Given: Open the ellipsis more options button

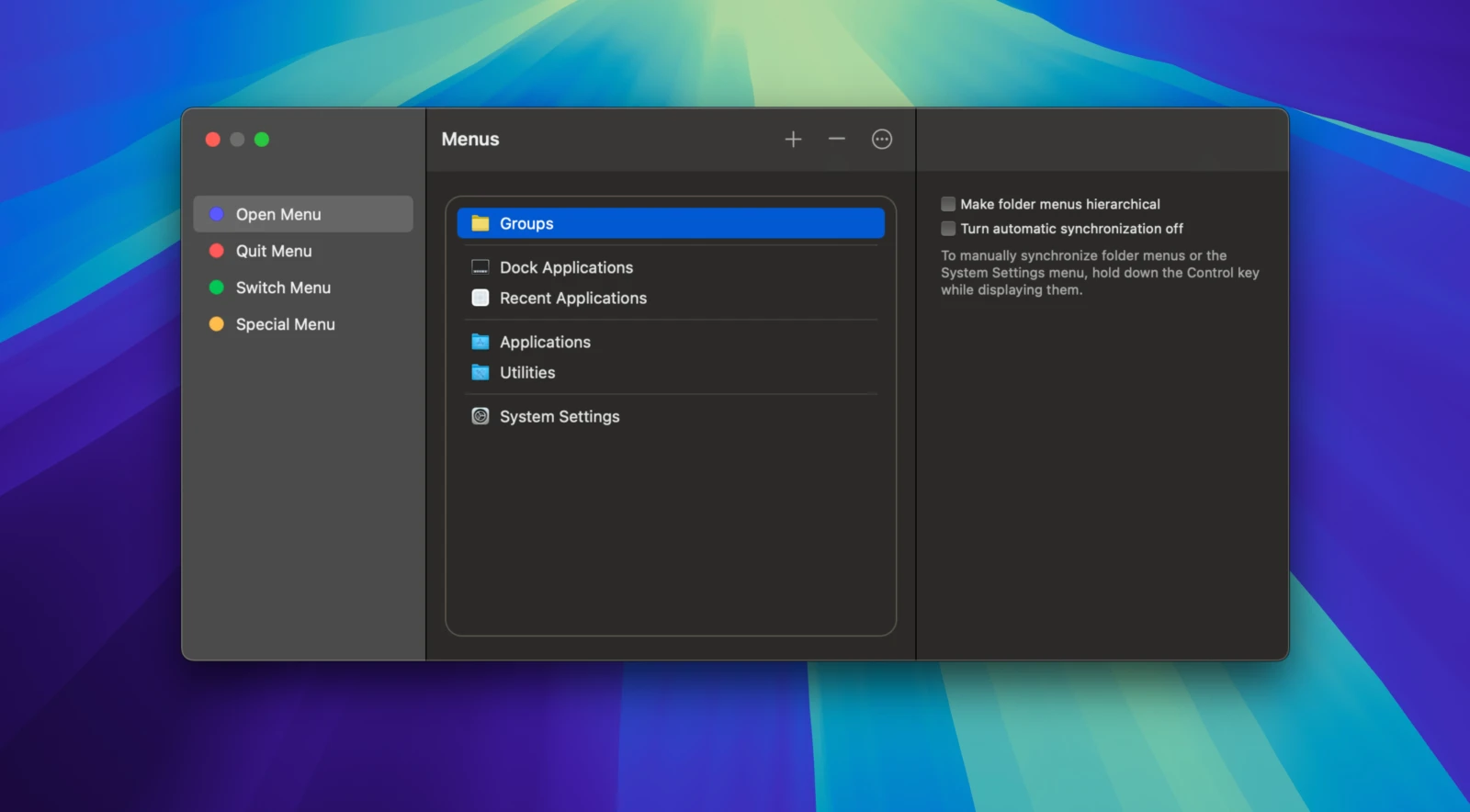Looking at the screenshot, I should coord(881,140).
